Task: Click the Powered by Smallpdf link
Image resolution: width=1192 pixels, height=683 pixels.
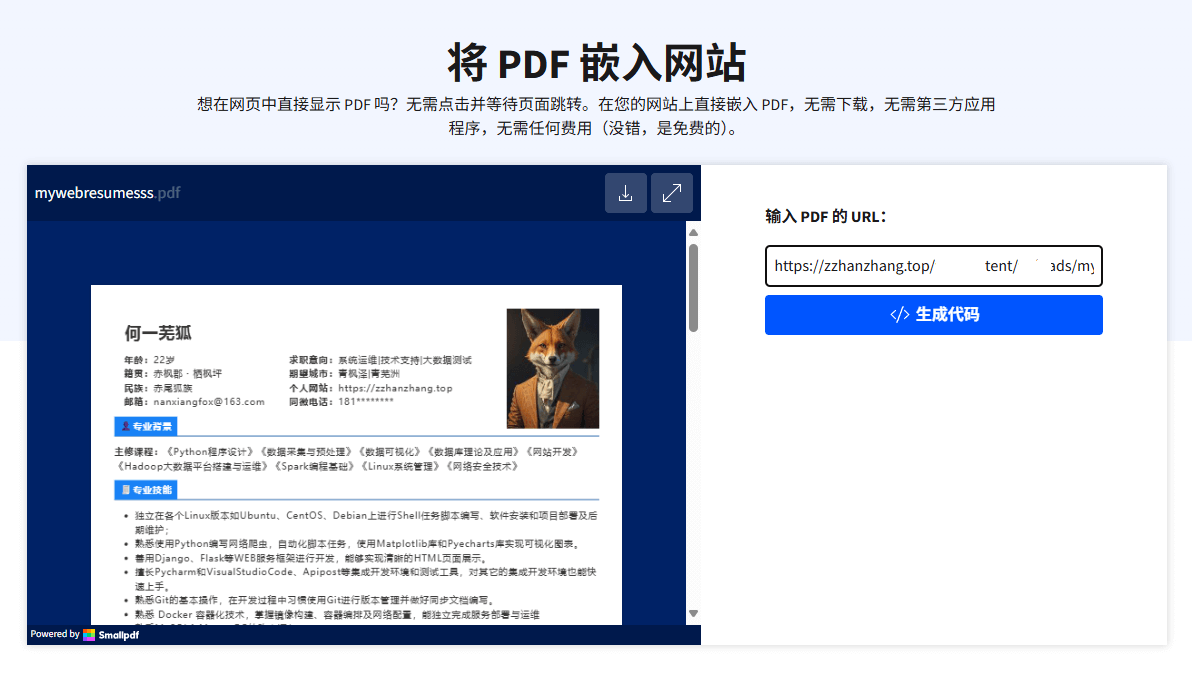Action: coord(84,635)
